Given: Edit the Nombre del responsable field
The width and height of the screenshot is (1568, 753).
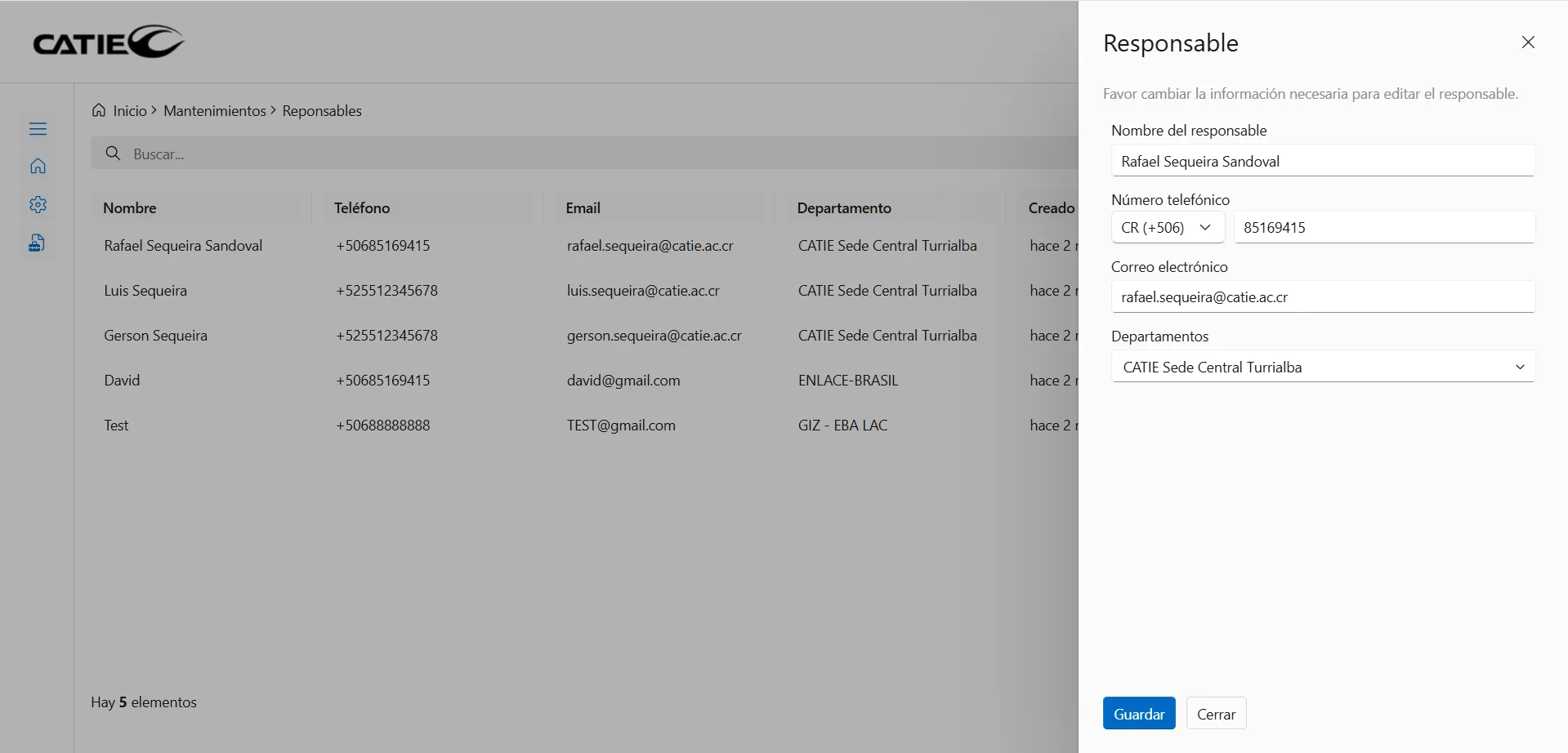Looking at the screenshot, I should [1322, 162].
